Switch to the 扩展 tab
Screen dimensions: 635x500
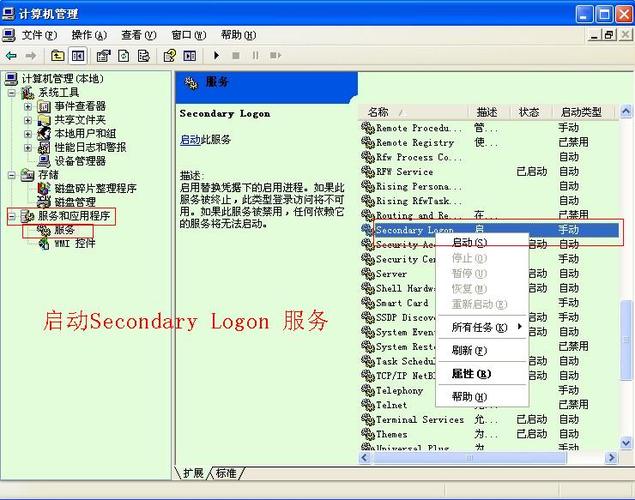193,473
